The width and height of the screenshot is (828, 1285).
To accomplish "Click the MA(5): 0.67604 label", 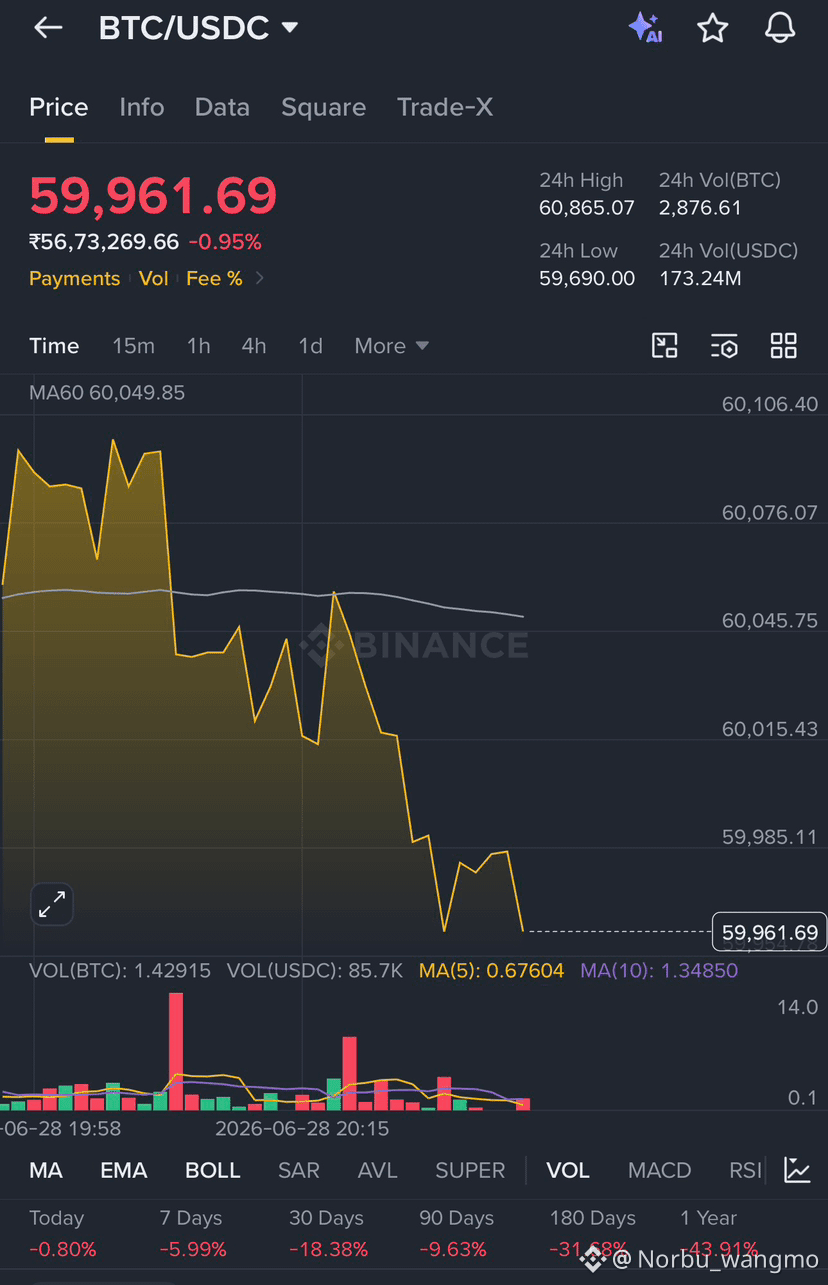I will [x=491, y=971].
